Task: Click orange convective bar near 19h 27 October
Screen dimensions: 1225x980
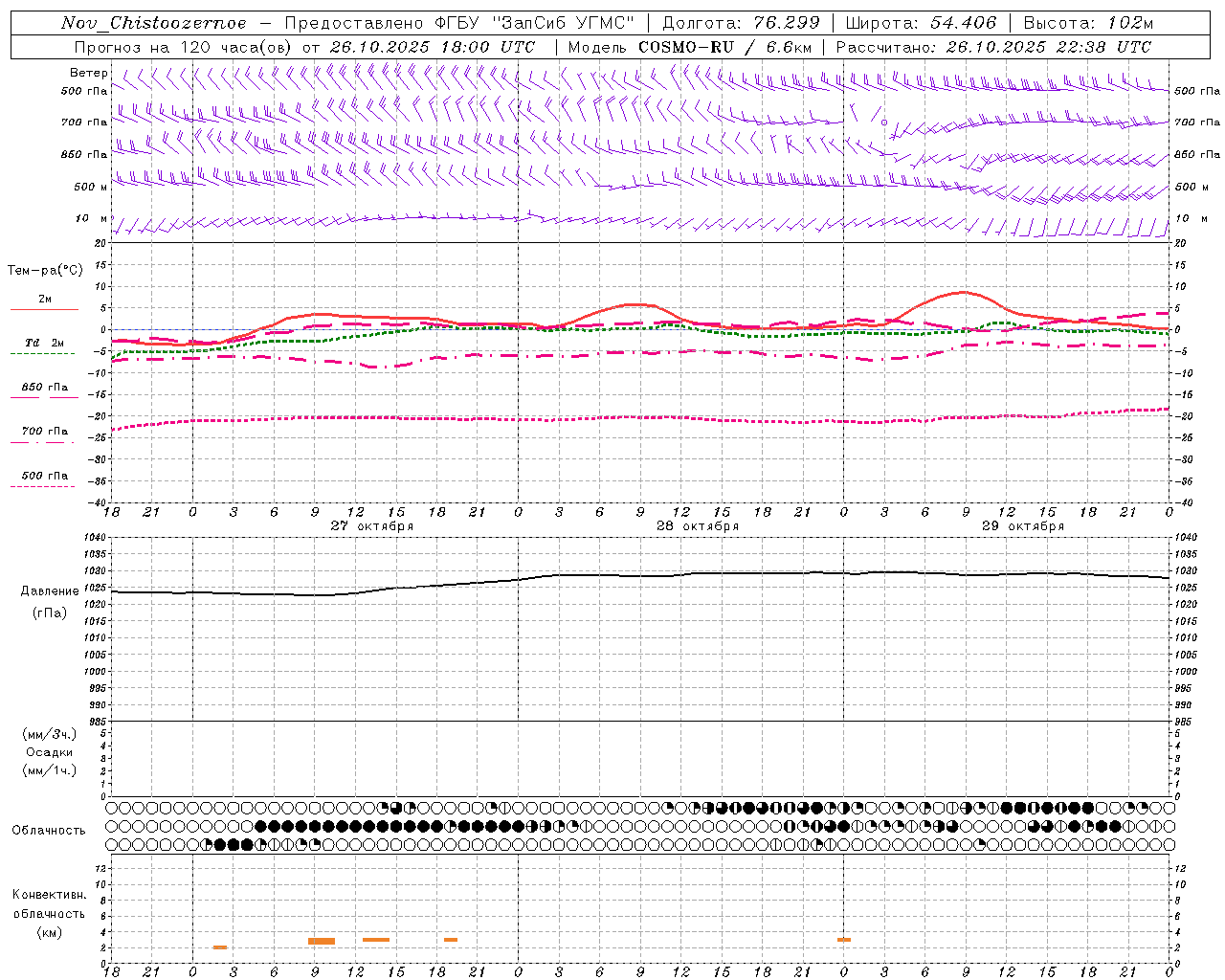Action: pos(451,940)
